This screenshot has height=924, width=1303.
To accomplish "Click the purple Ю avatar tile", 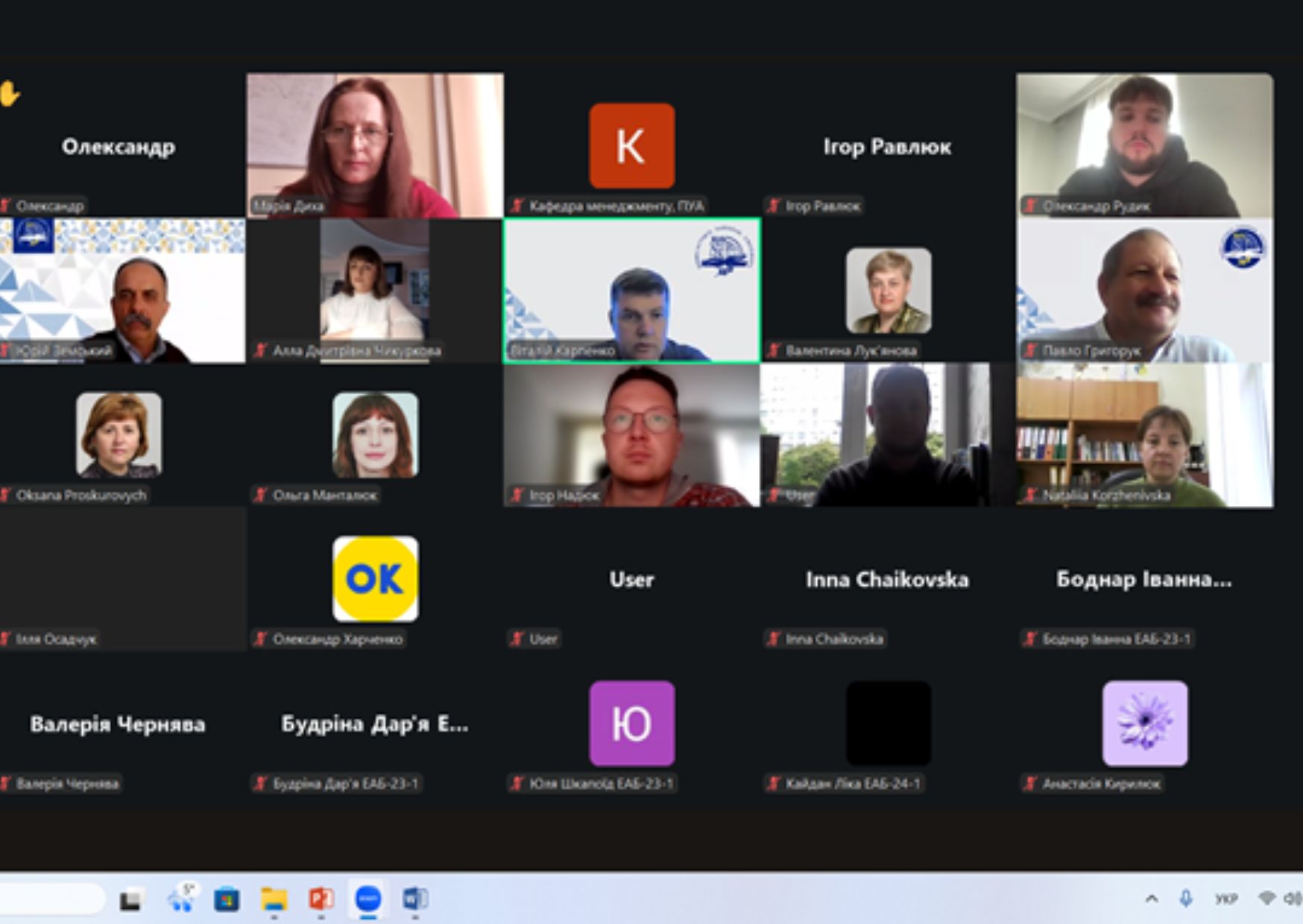I will 631,724.
